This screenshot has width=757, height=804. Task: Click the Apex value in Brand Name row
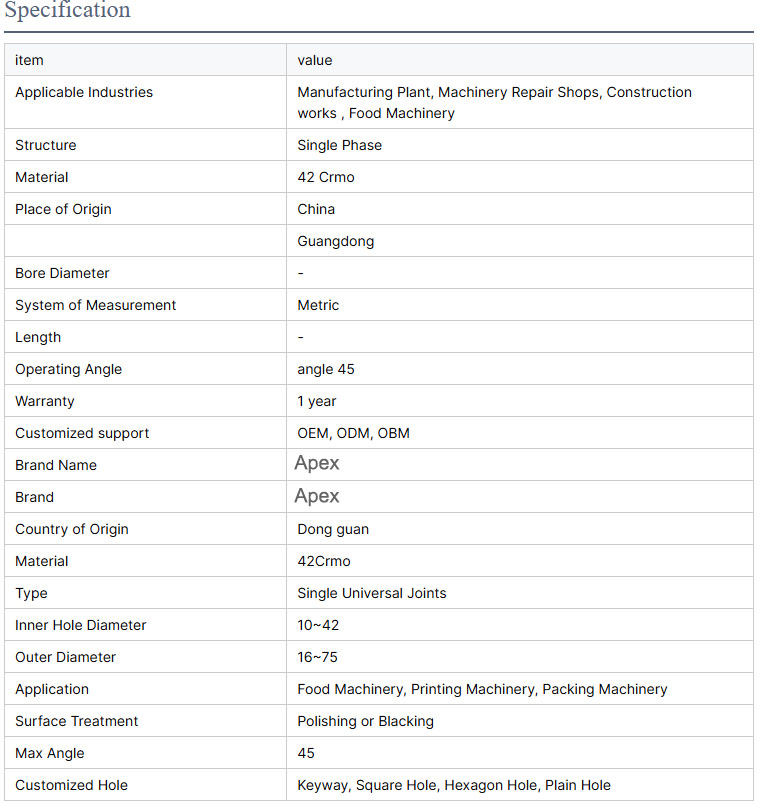coord(317,464)
